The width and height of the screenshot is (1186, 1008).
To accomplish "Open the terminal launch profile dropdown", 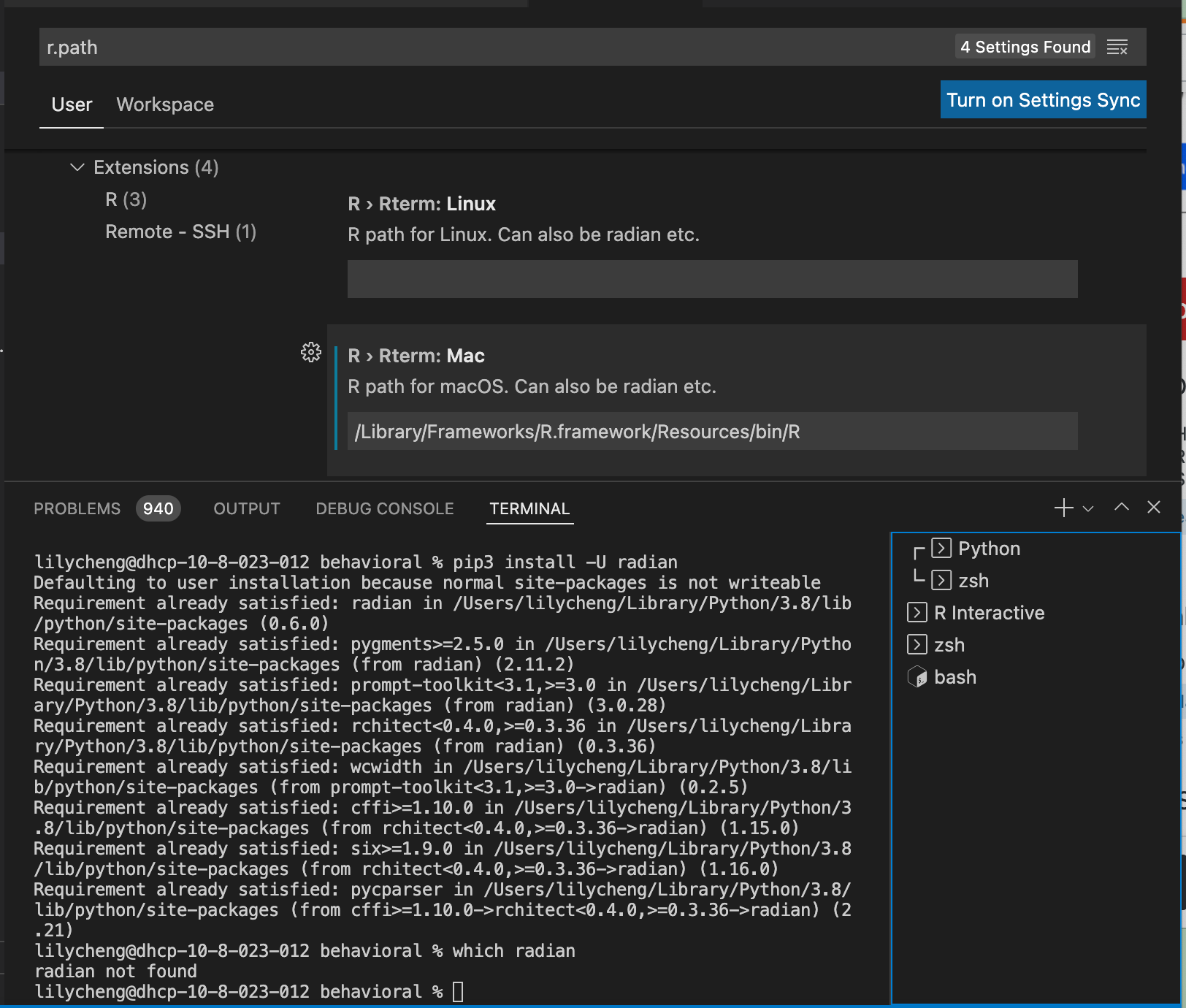I will pos(1088,508).
